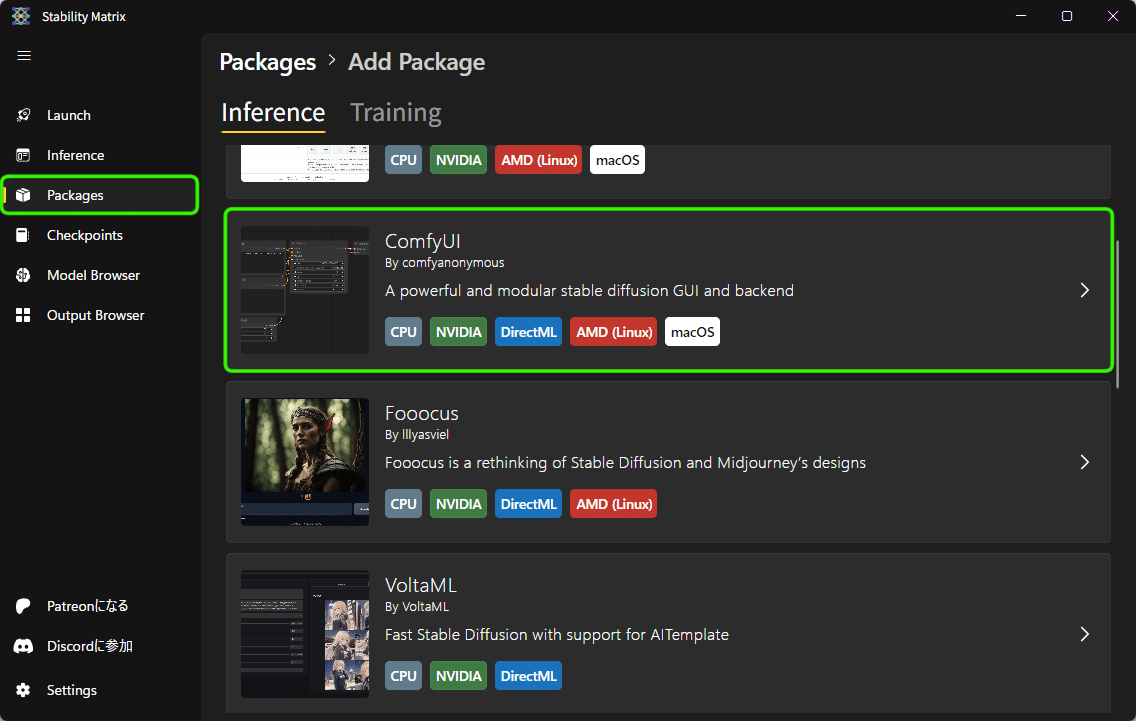The height and width of the screenshot is (721, 1136).
Task: Click the Fooocus DirectML badge
Action: click(x=528, y=504)
